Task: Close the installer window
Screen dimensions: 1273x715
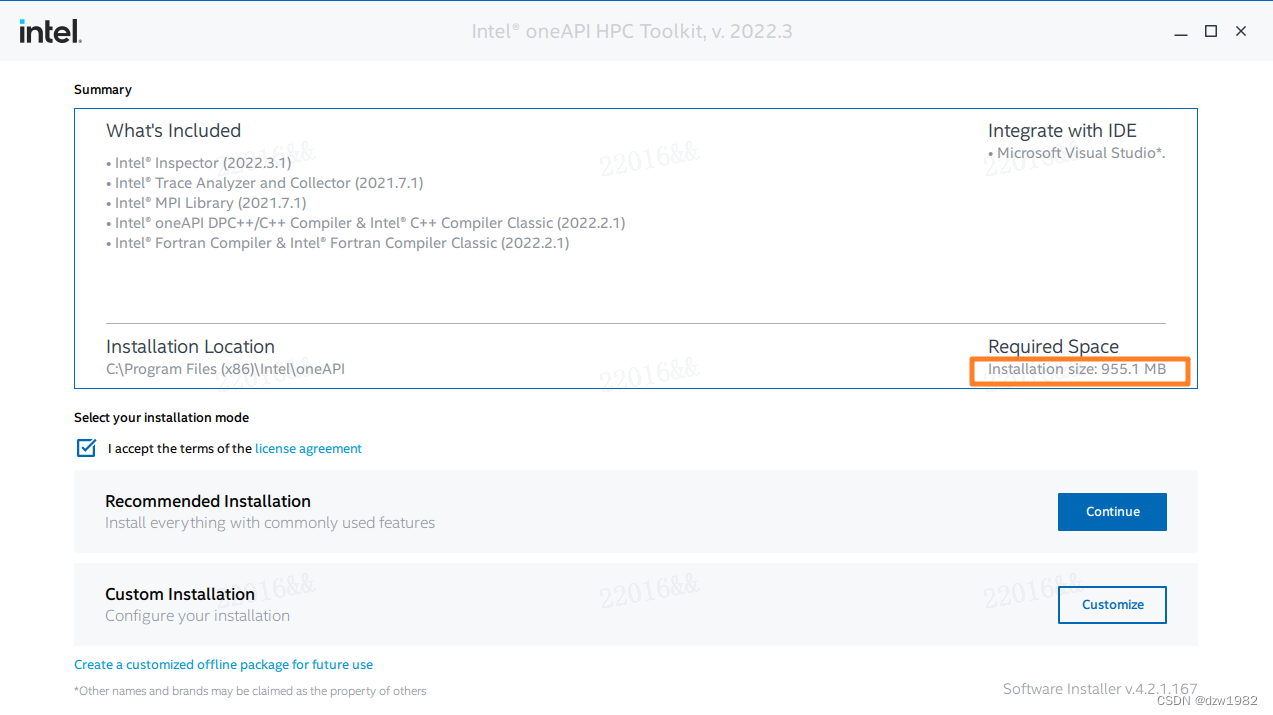Action: pyautogui.click(x=1241, y=32)
